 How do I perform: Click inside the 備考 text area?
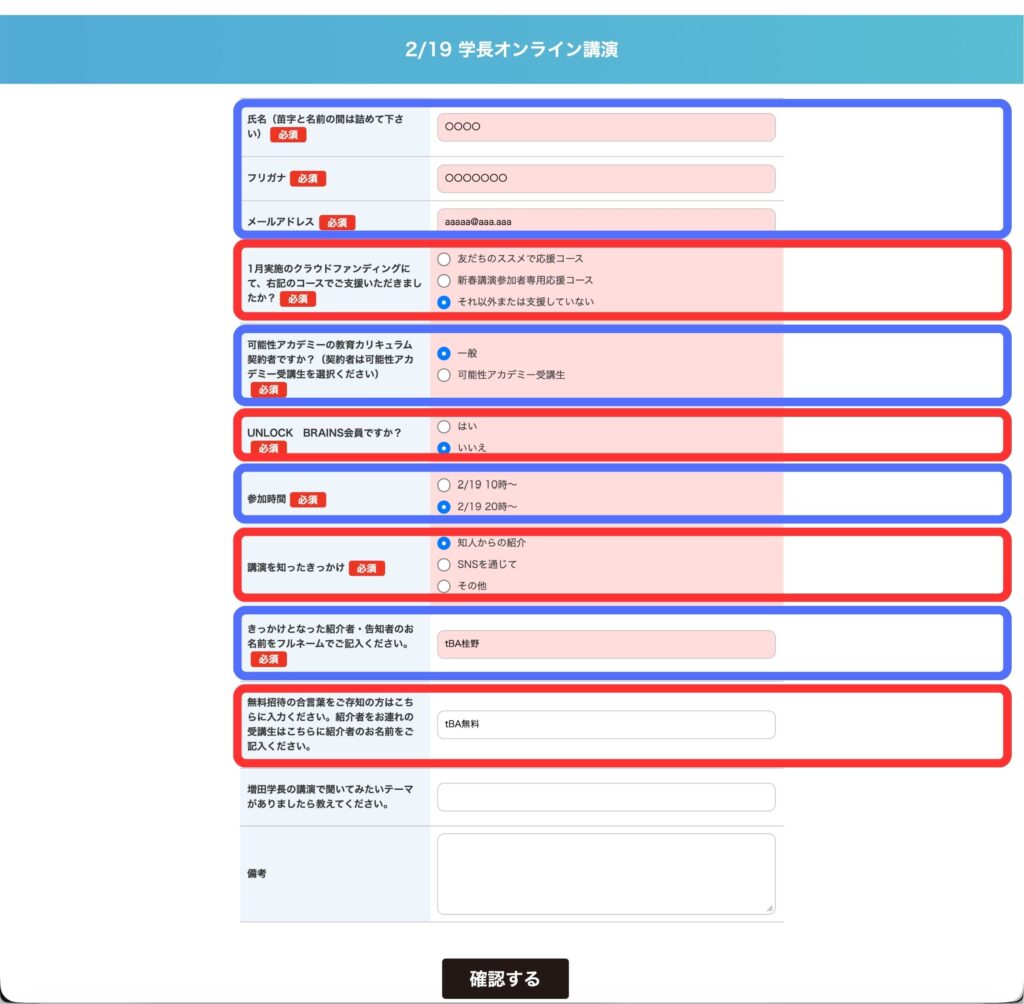(605, 873)
